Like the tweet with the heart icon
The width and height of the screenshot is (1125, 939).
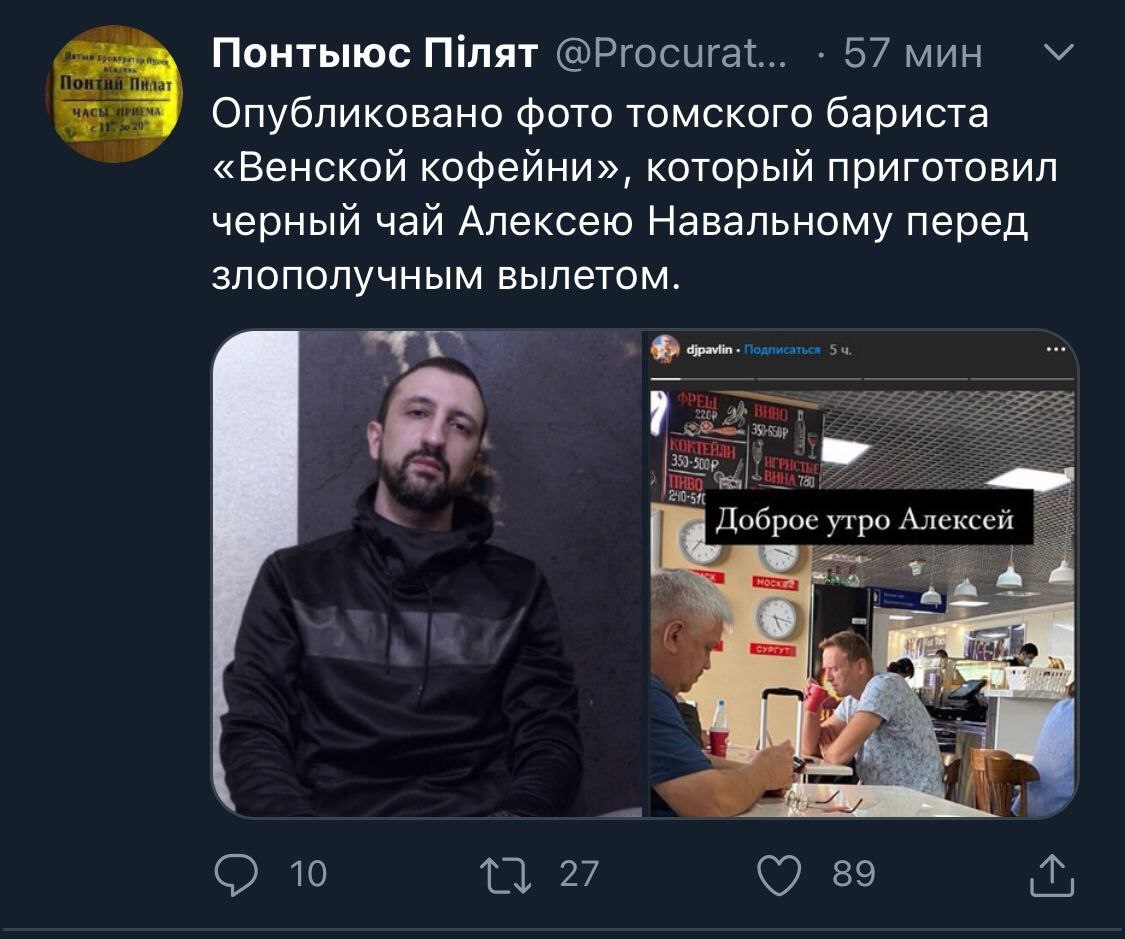(x=779, y=875)
